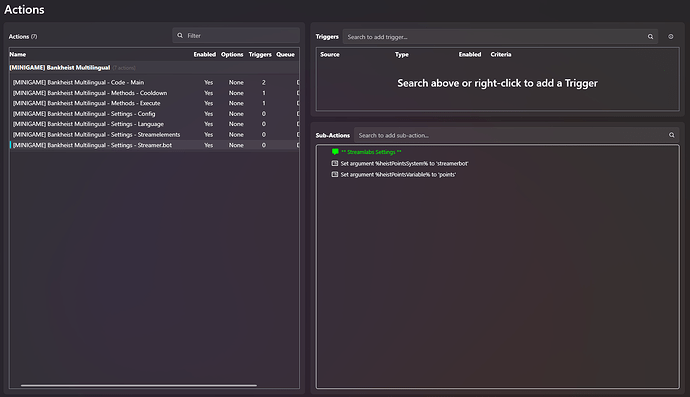Select the Methods - Cooldown action

coord(154,93)
